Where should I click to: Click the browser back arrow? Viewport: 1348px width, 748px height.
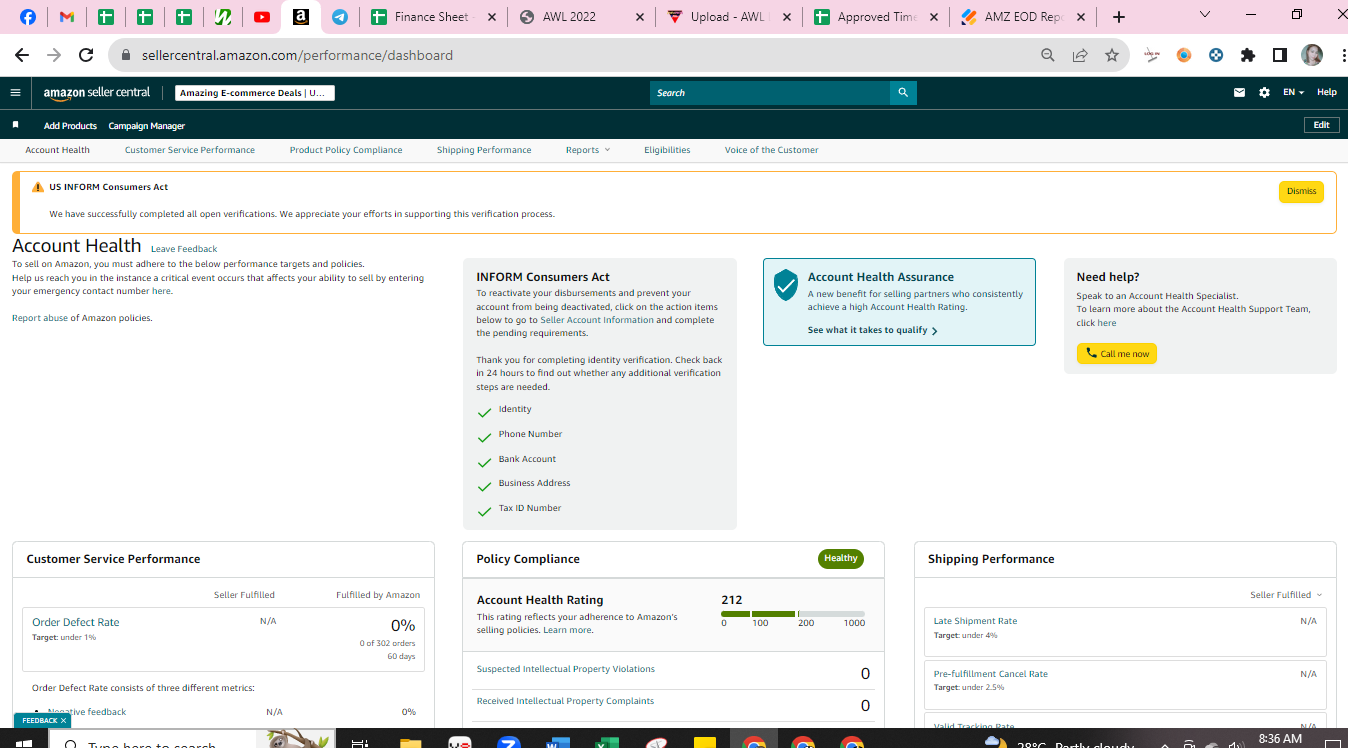[x=22, y=56]
